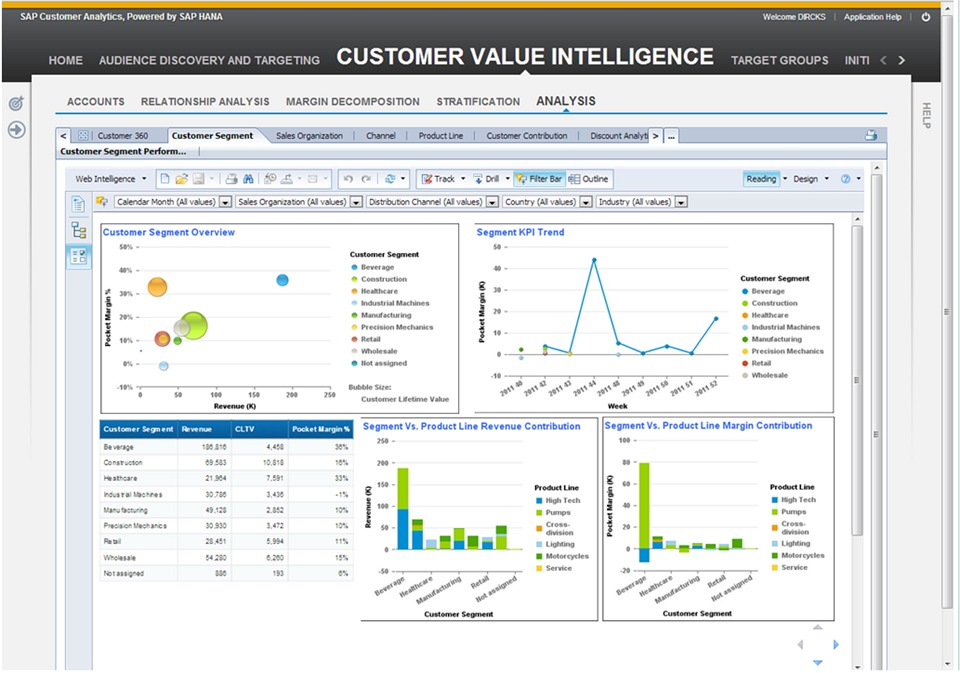Viewport: 960px width, 673px height.
Task: Click the Beverage row in the table
Action: point(226,447)
